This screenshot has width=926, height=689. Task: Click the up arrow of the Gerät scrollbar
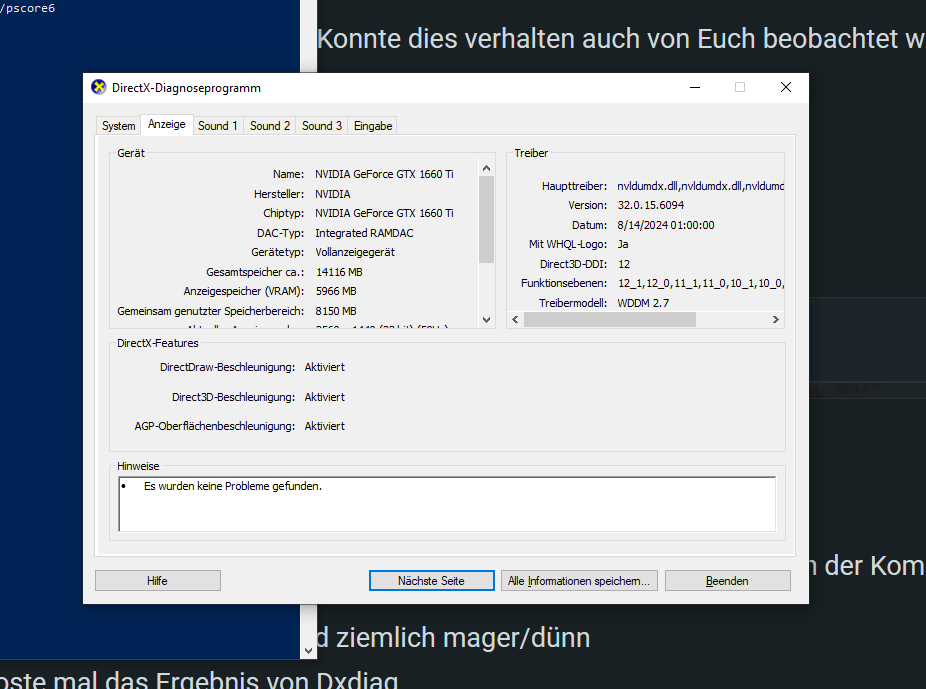[x=486, y=167]
